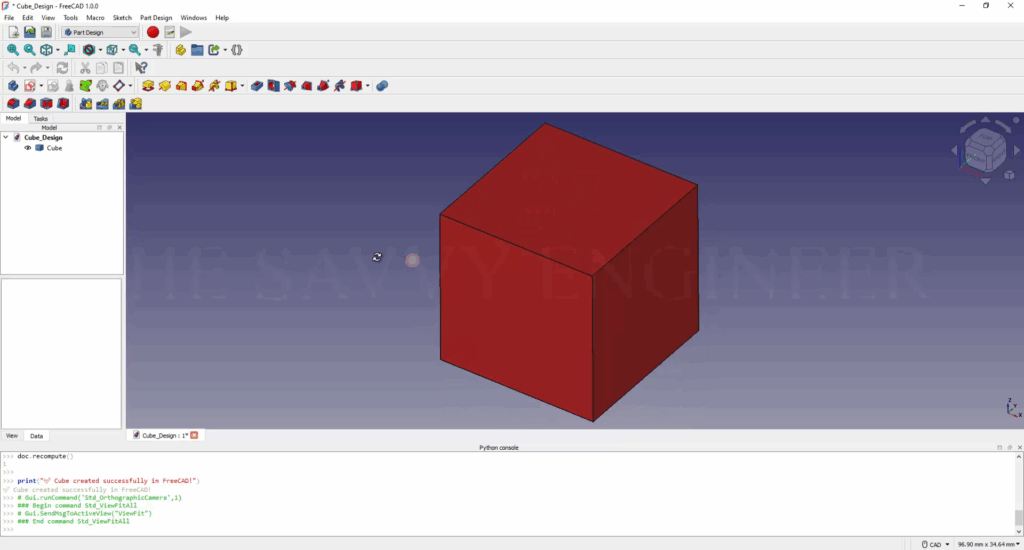Switch to the Tasks tab
The height and width of the screenshot is (550, 1024).
click(40, 118)
